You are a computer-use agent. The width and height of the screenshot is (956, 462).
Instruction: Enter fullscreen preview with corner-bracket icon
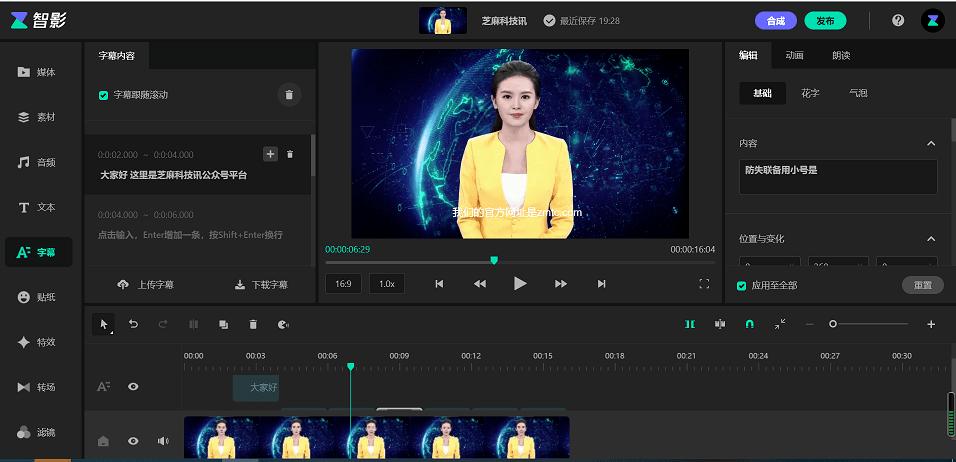[x=704, y=283]
